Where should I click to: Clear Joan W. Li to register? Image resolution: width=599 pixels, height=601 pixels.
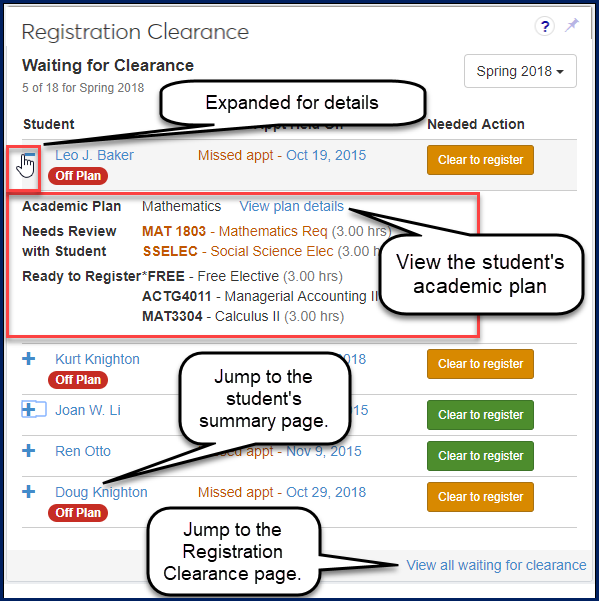point(480,415)
